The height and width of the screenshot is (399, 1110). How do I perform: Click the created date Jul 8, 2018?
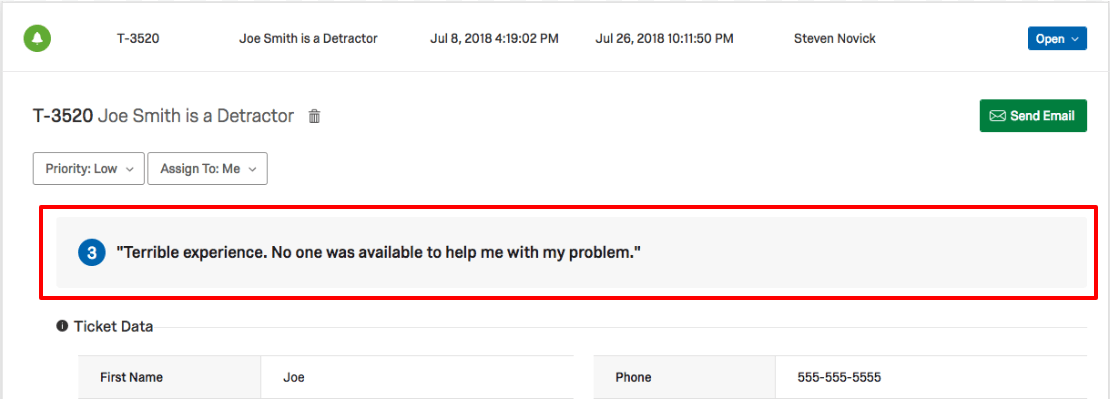[x=494, y=38]
